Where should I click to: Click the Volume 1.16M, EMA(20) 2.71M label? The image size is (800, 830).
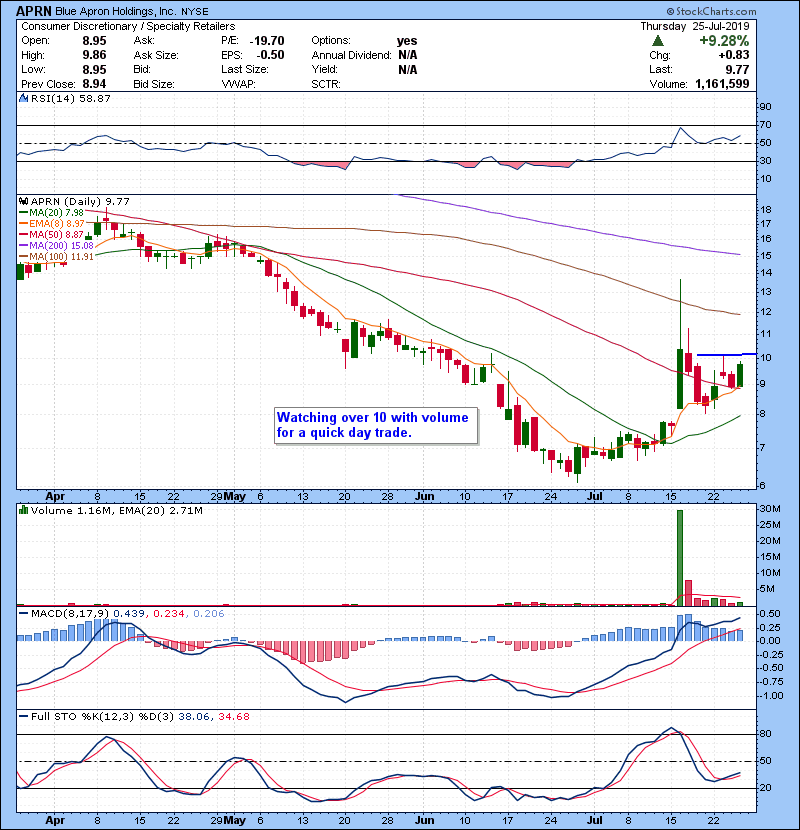click(116, 511)
